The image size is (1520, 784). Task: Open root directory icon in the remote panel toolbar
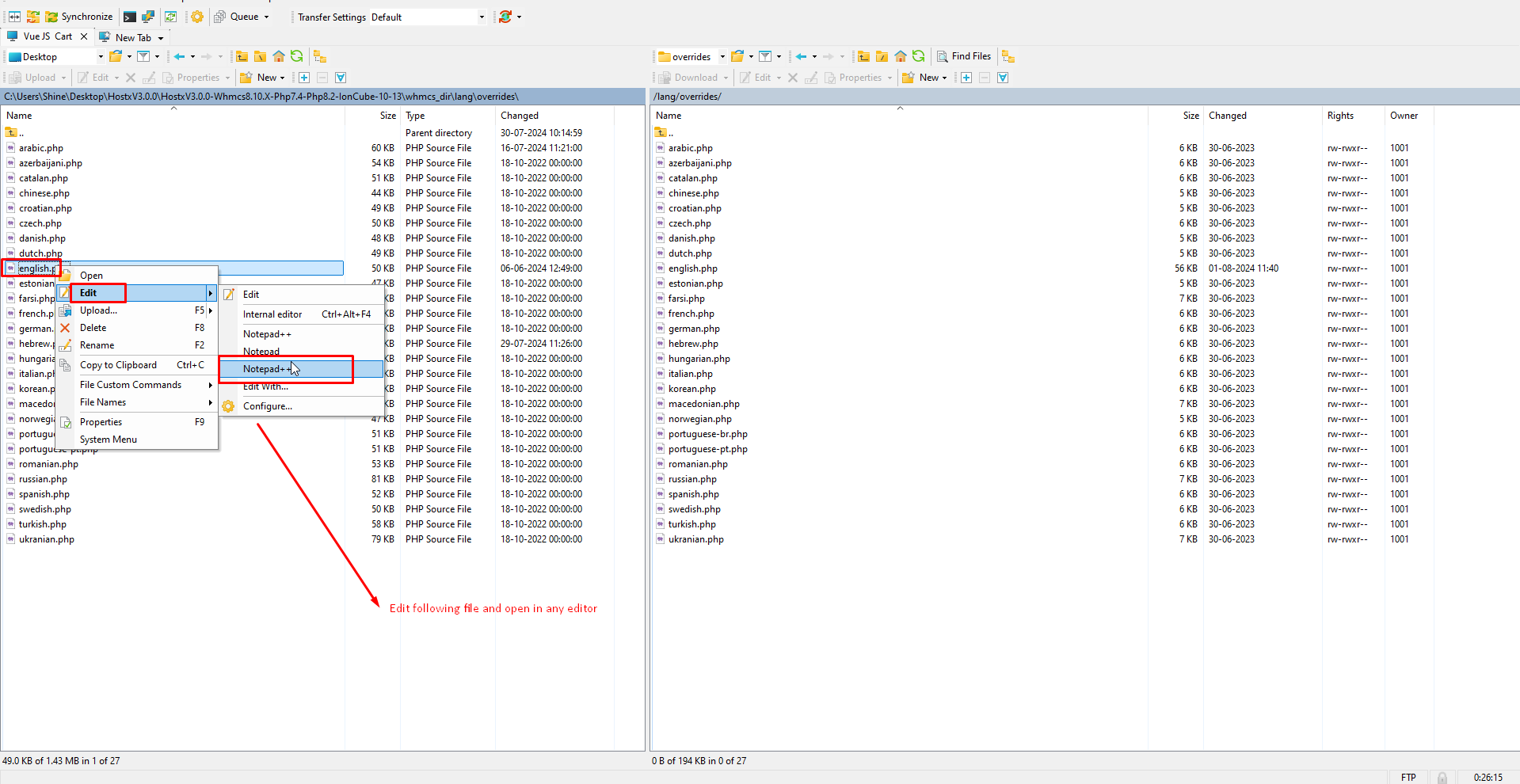(x=882, y=56)
